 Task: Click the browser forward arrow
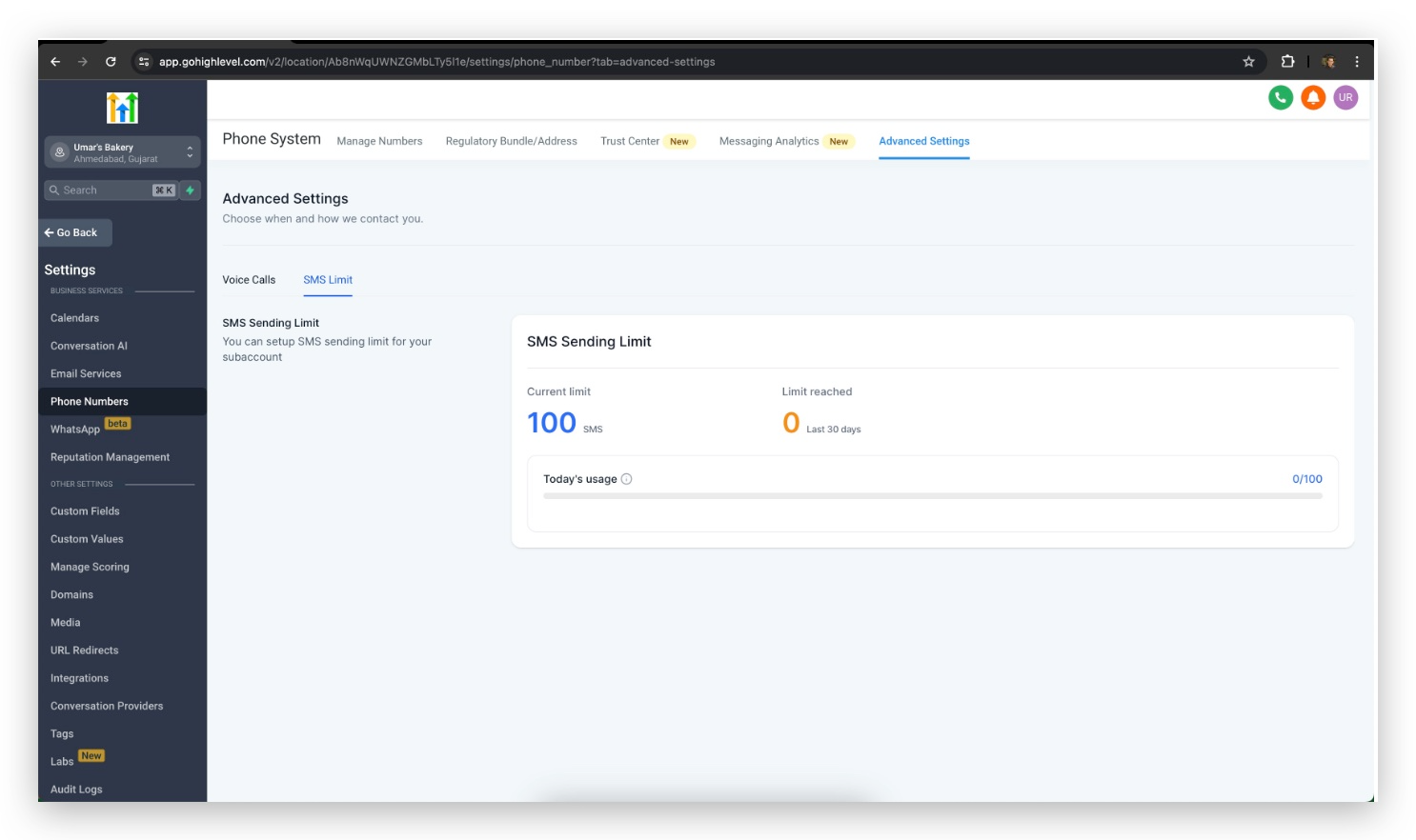point(83,62)
